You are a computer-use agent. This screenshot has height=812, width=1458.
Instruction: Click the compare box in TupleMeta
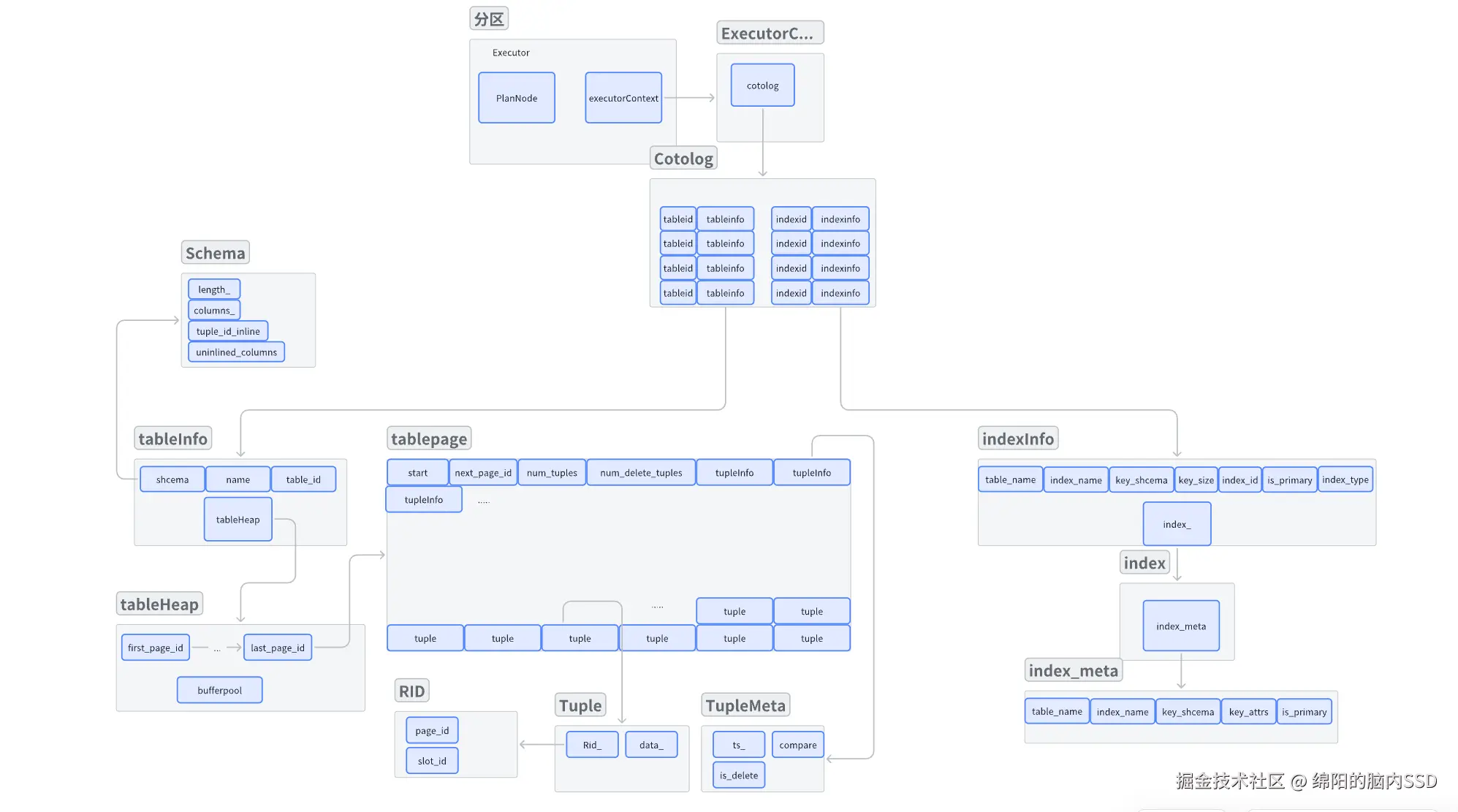797,745
